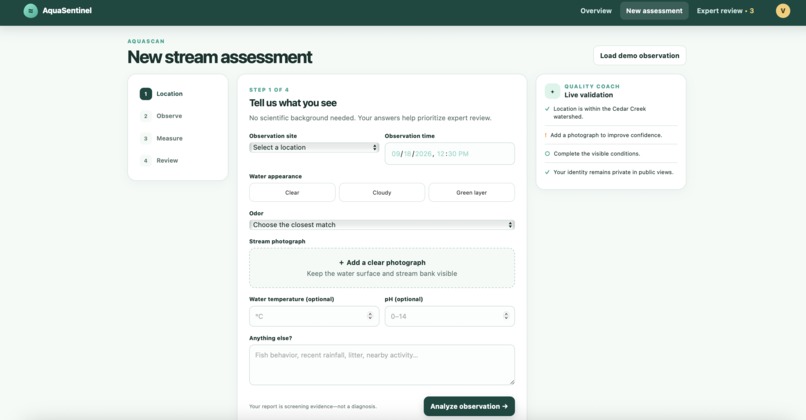
Task: Click the 'Stream photograph' label
Action: [x=277, y=241]
